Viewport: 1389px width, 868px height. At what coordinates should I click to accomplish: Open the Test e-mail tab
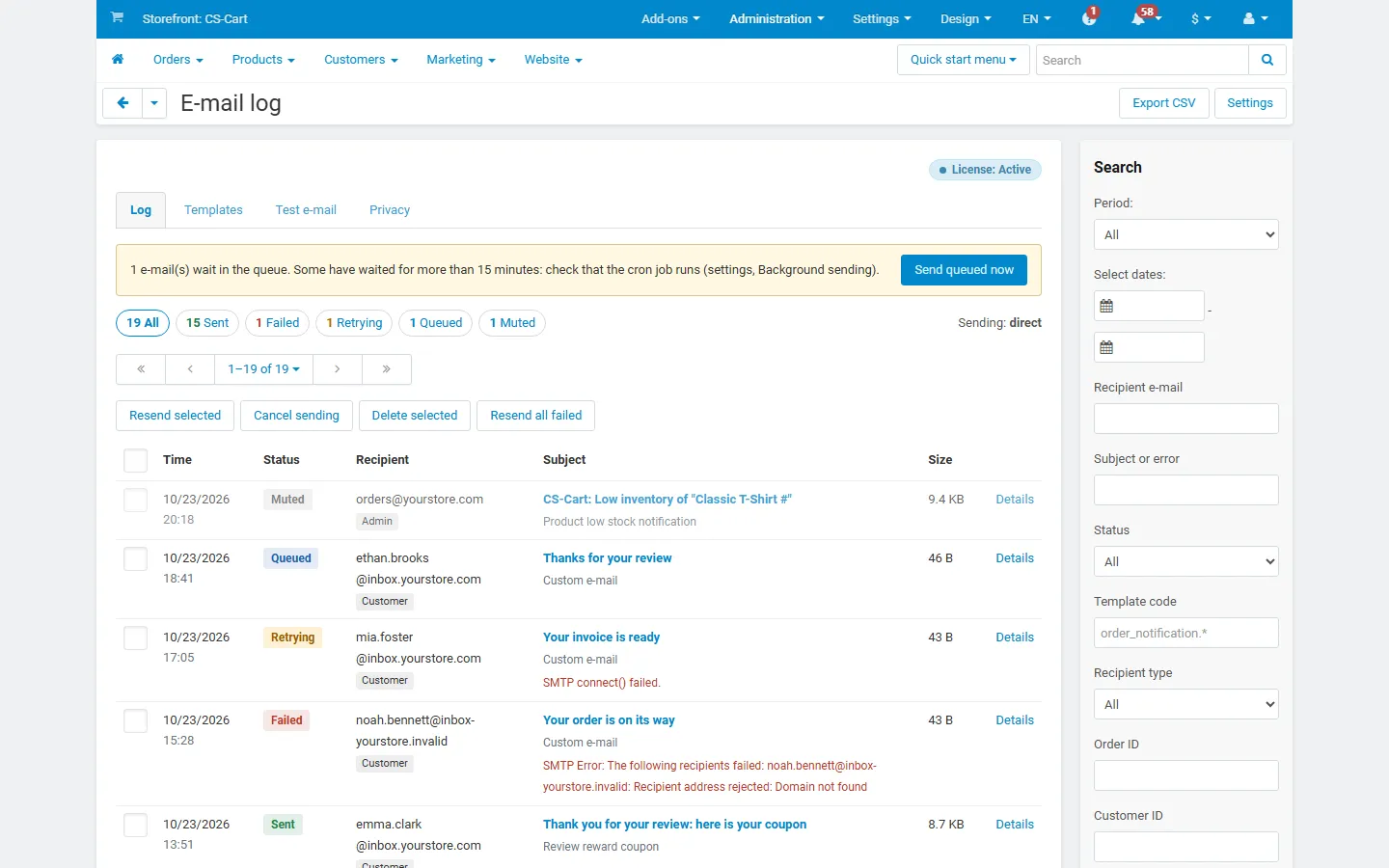(306, 210)
